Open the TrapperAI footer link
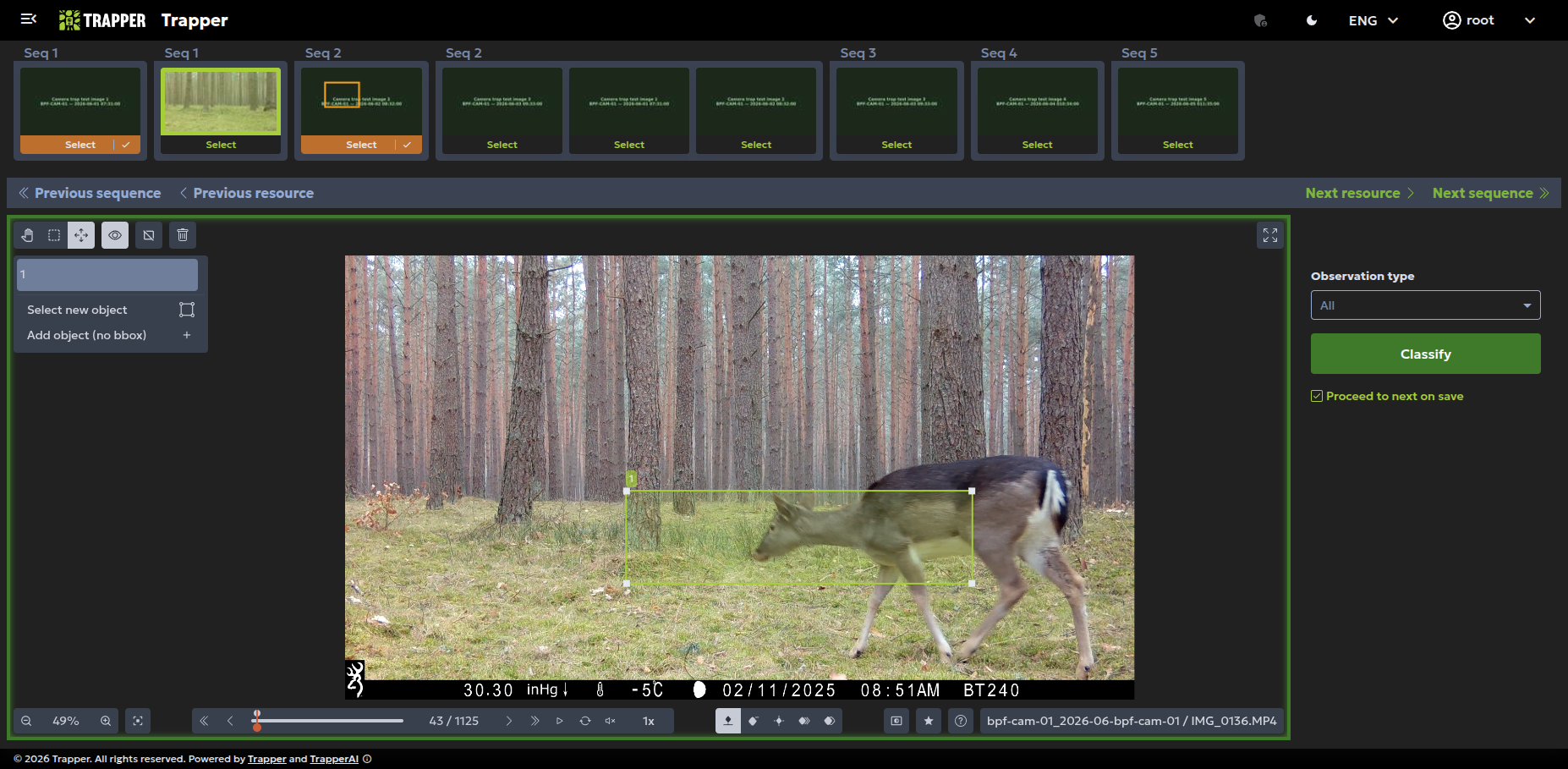1568x769 pixels. tap(334, 759)
